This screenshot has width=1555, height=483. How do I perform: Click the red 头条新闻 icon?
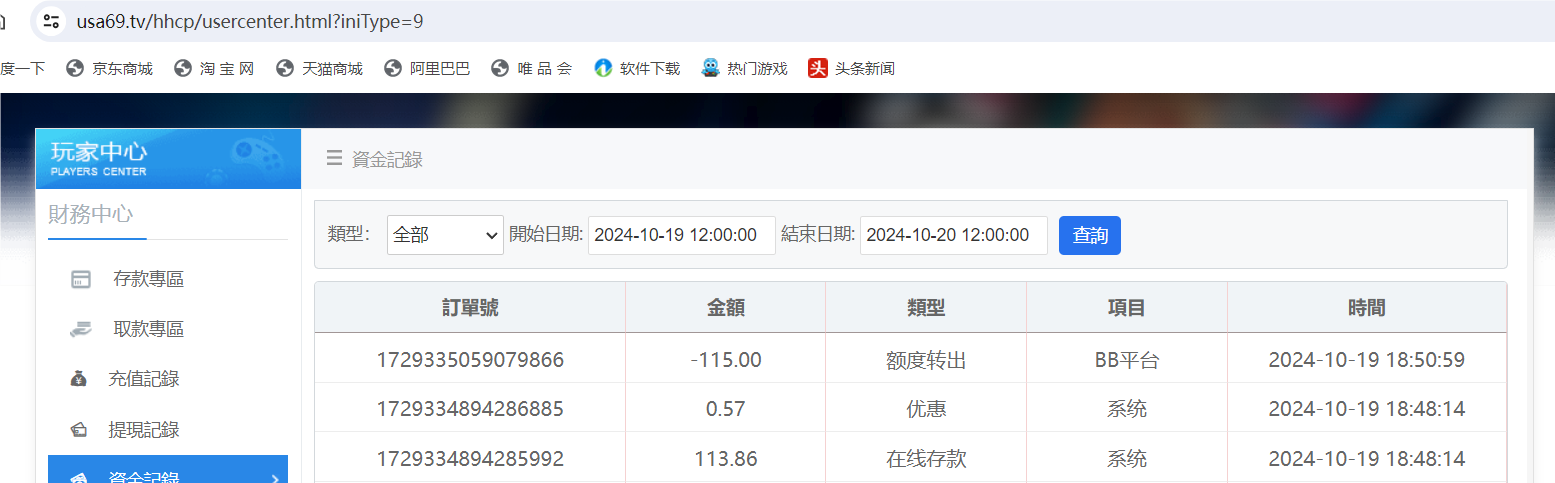[x=818, y=69]
